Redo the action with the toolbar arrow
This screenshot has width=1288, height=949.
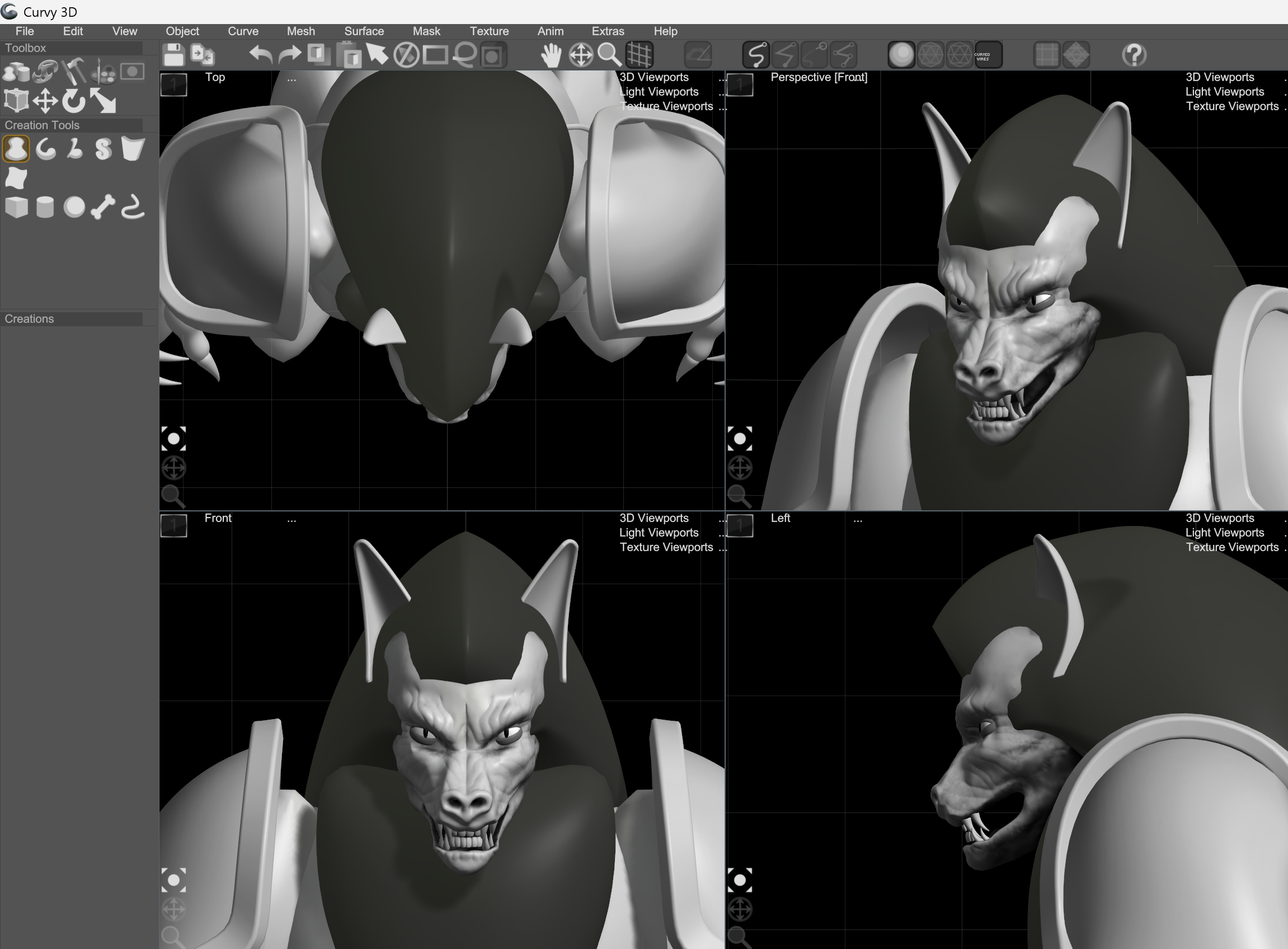tap(290, 55)
